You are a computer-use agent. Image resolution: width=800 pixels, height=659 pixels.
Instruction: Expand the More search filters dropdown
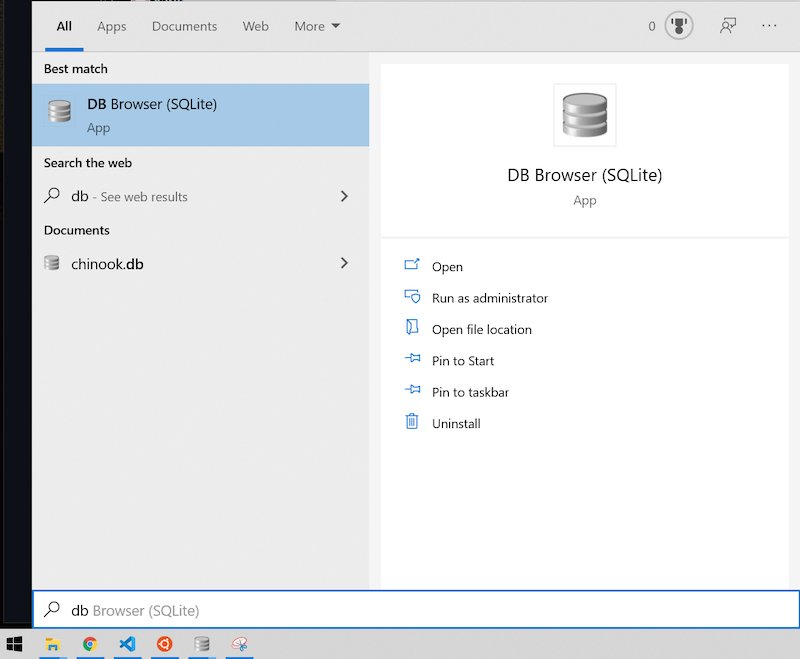[317, 26]
